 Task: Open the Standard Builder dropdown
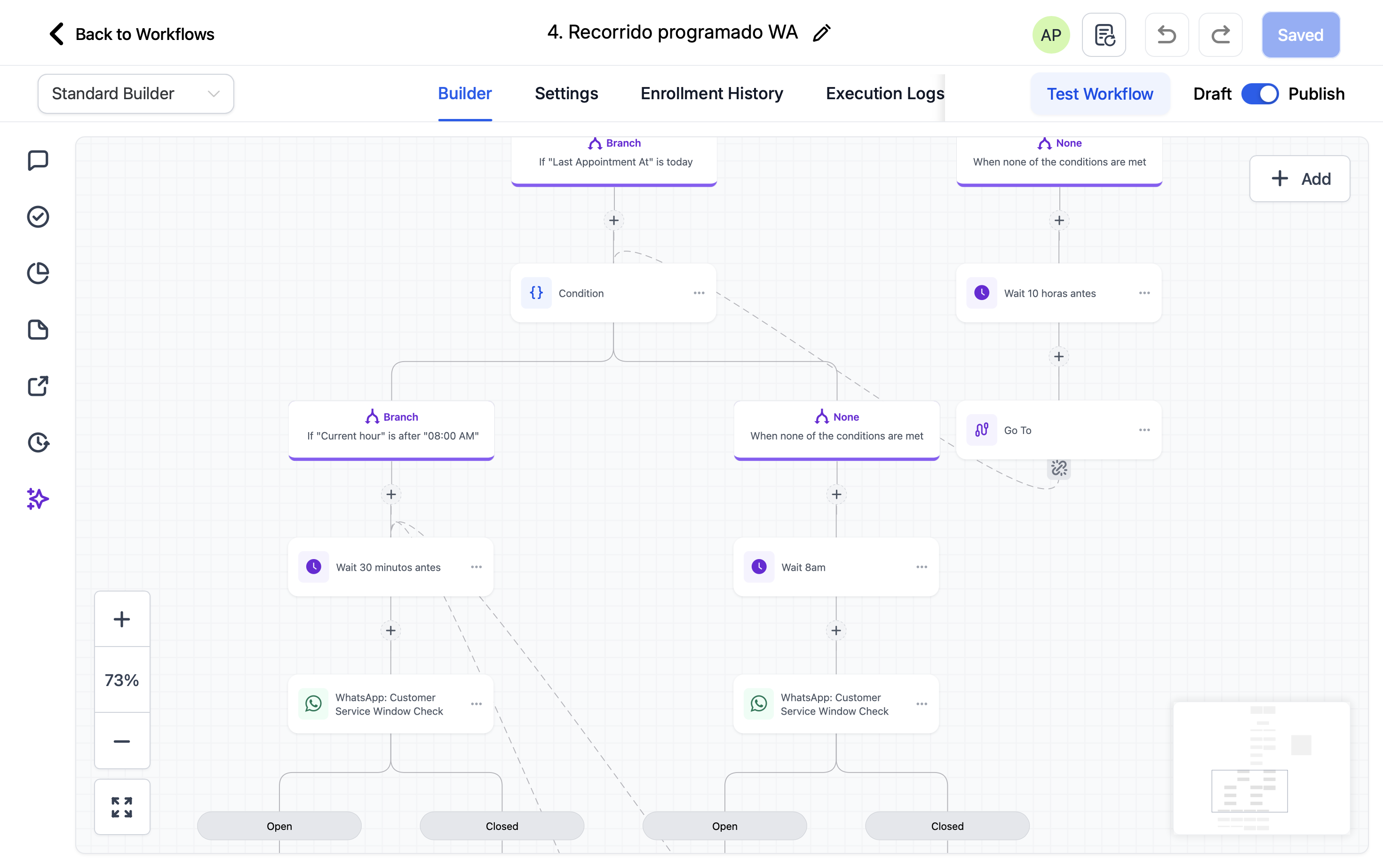(x=135, y=93)
